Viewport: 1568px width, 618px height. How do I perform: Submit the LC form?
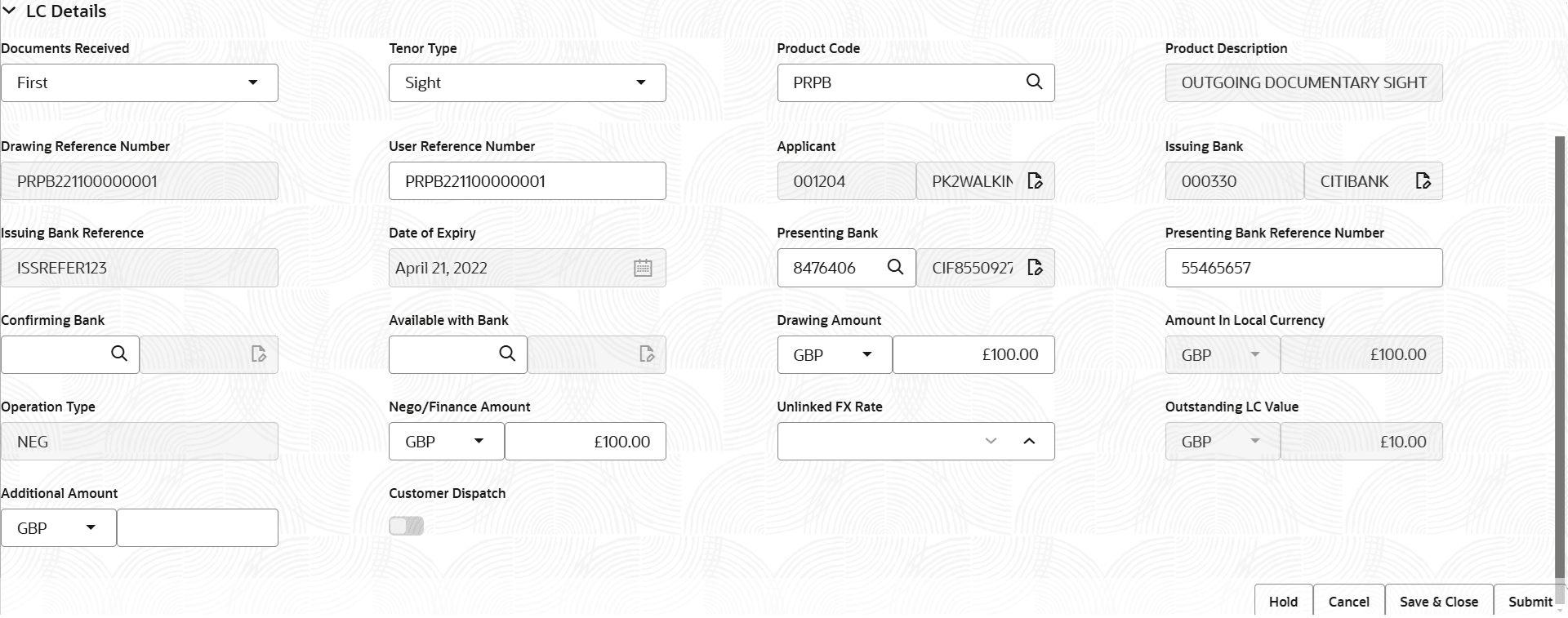[1530, 601]
